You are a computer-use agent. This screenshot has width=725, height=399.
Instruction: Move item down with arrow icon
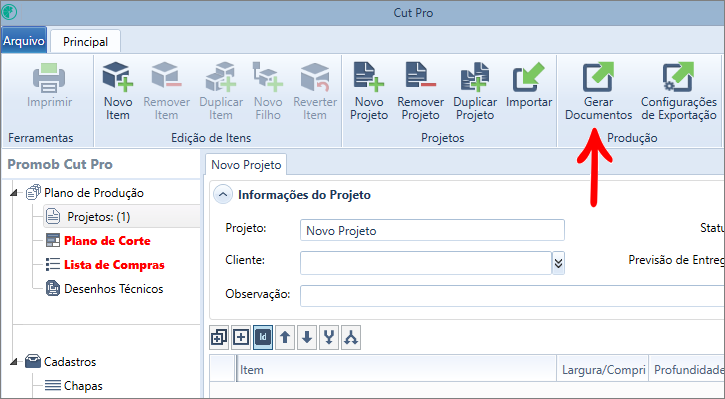307,338
